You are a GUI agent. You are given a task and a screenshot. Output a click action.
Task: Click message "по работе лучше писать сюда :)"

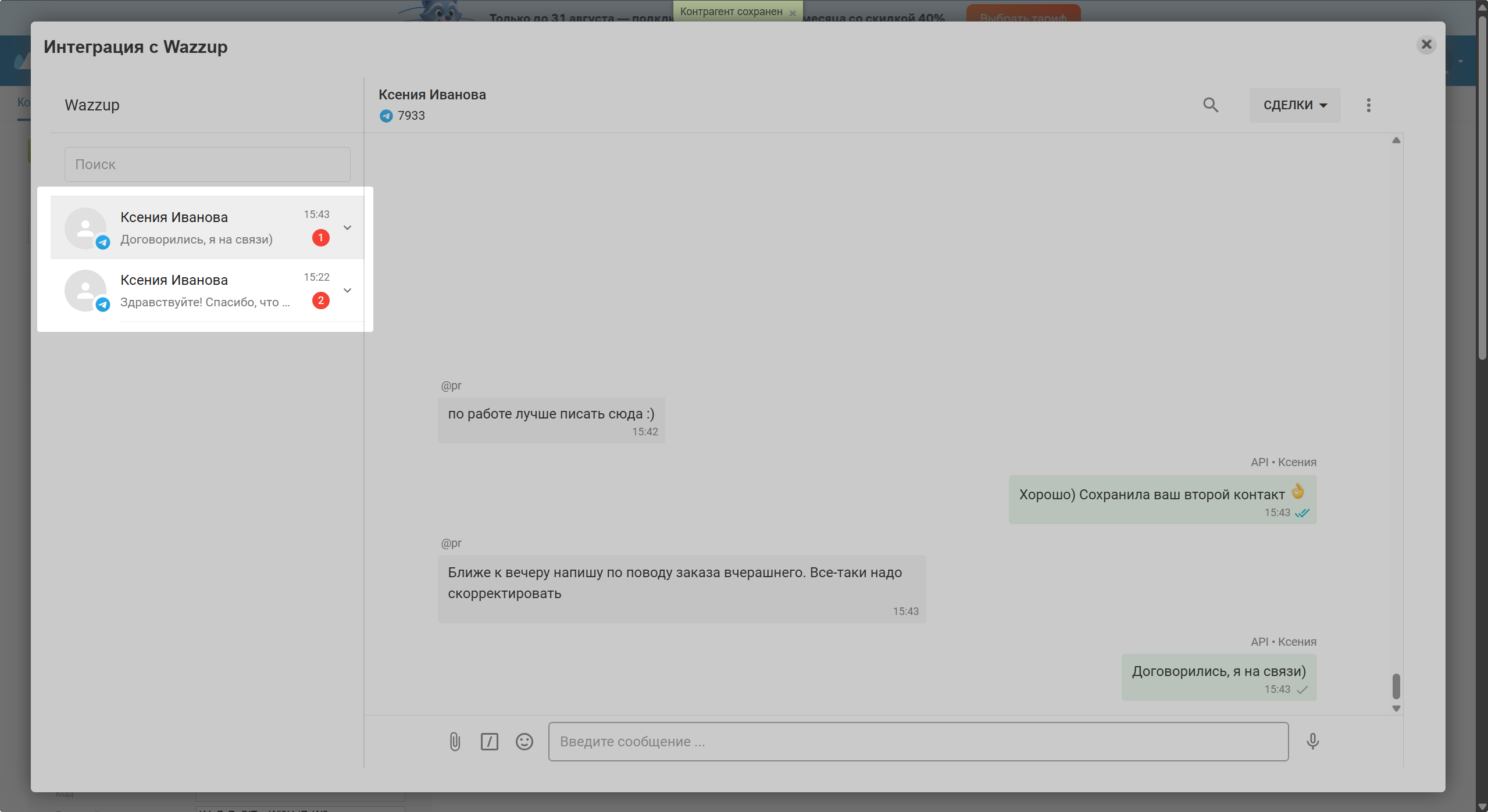(551, 421)
